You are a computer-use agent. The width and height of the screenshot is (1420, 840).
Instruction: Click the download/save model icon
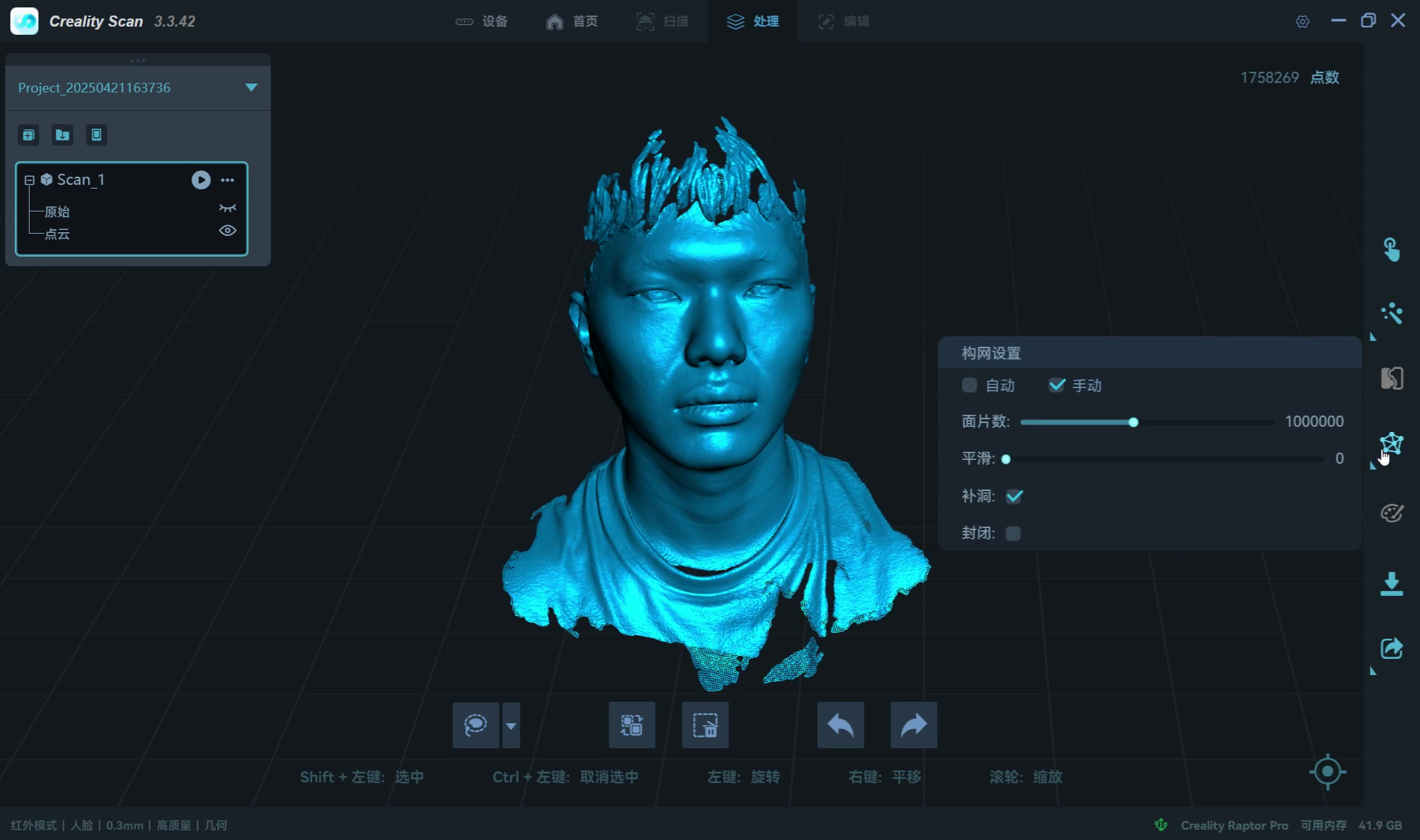coord(1391,583)
